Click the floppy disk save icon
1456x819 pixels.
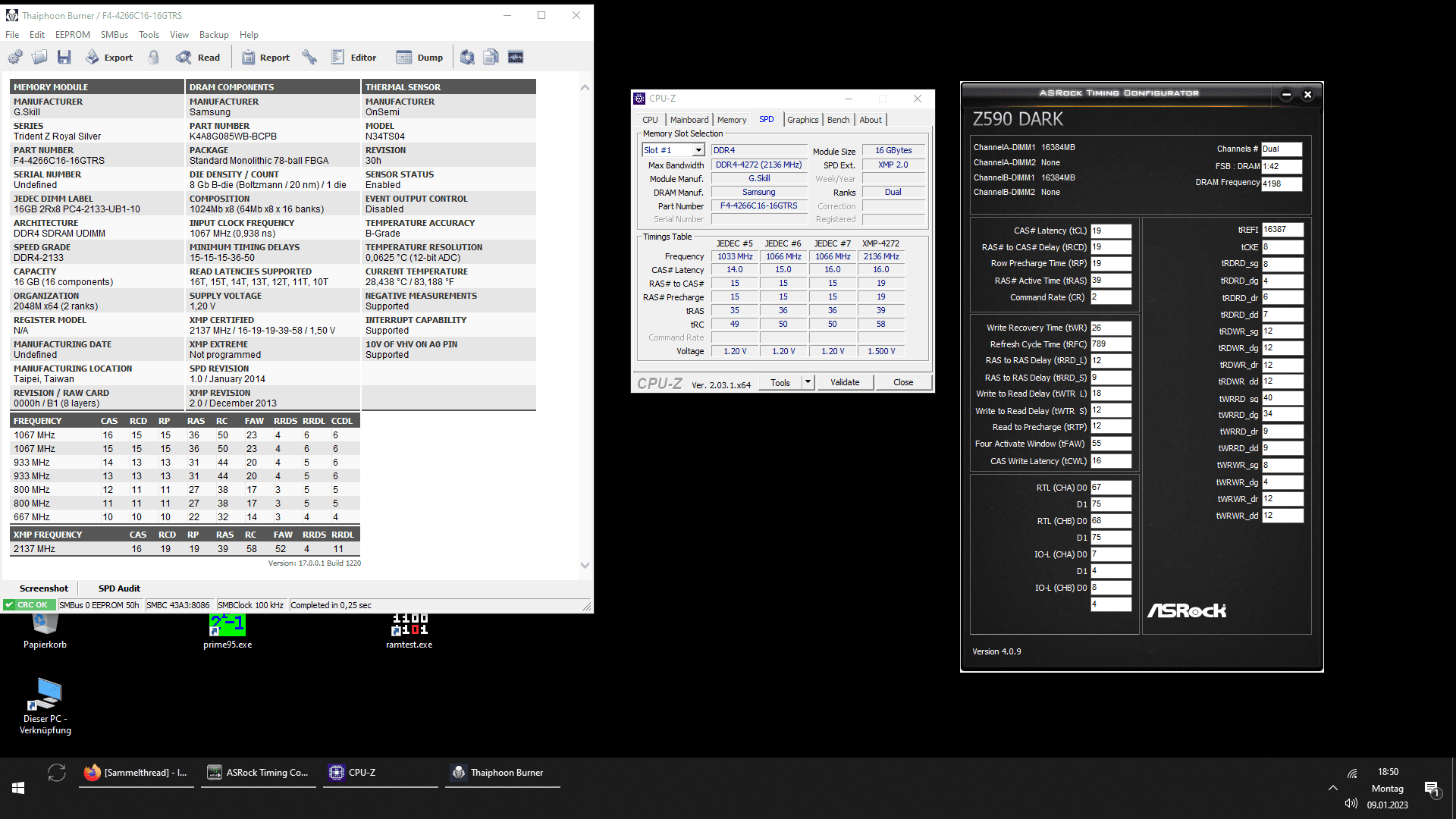pos(64,57)
